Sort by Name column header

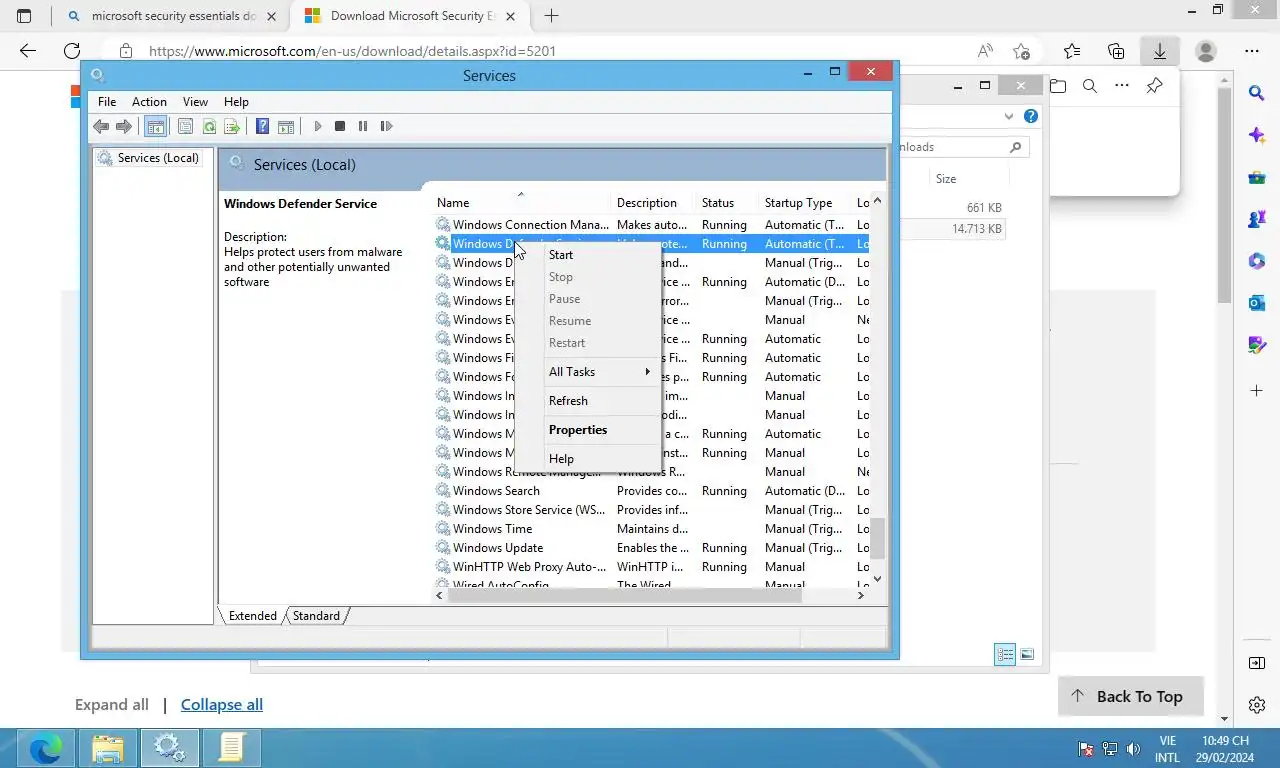520,203
